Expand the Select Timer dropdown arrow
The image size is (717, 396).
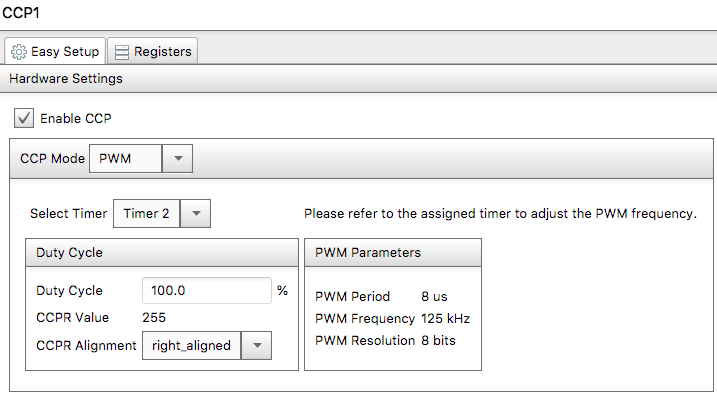(x=196, y=214)
